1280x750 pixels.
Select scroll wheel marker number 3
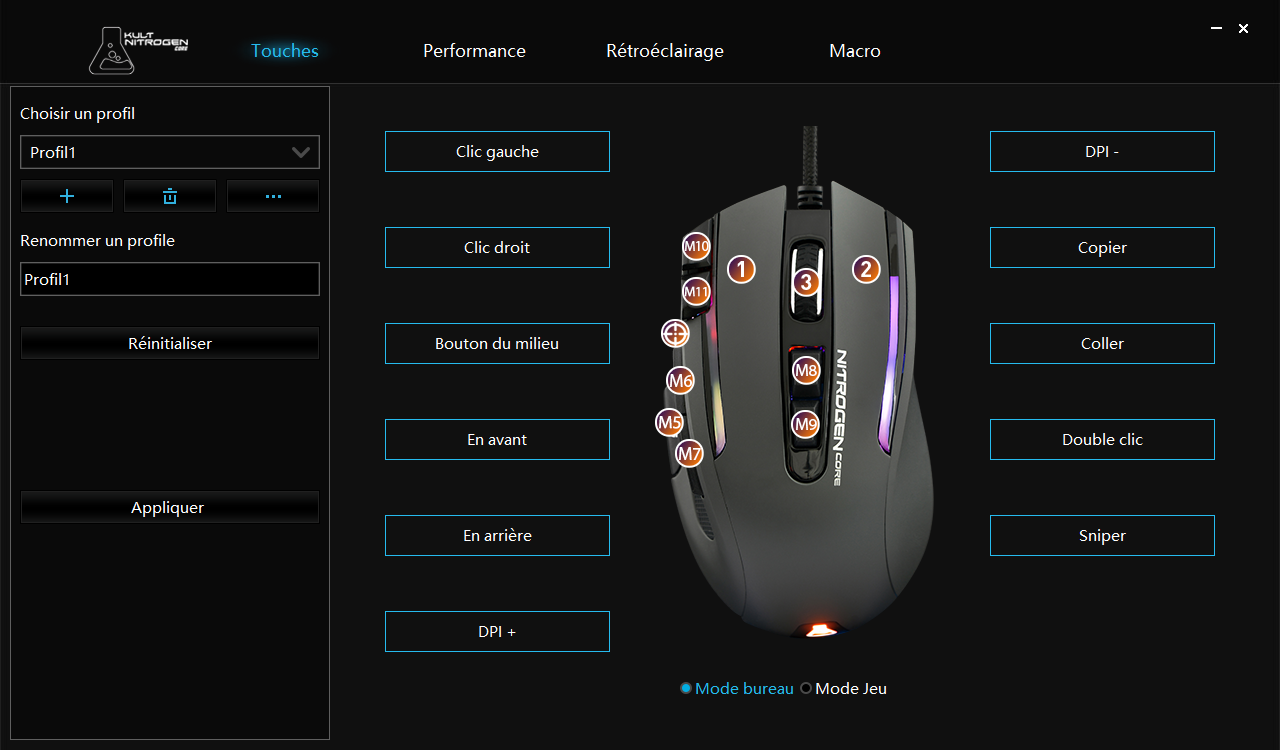[x=807, y=283]
